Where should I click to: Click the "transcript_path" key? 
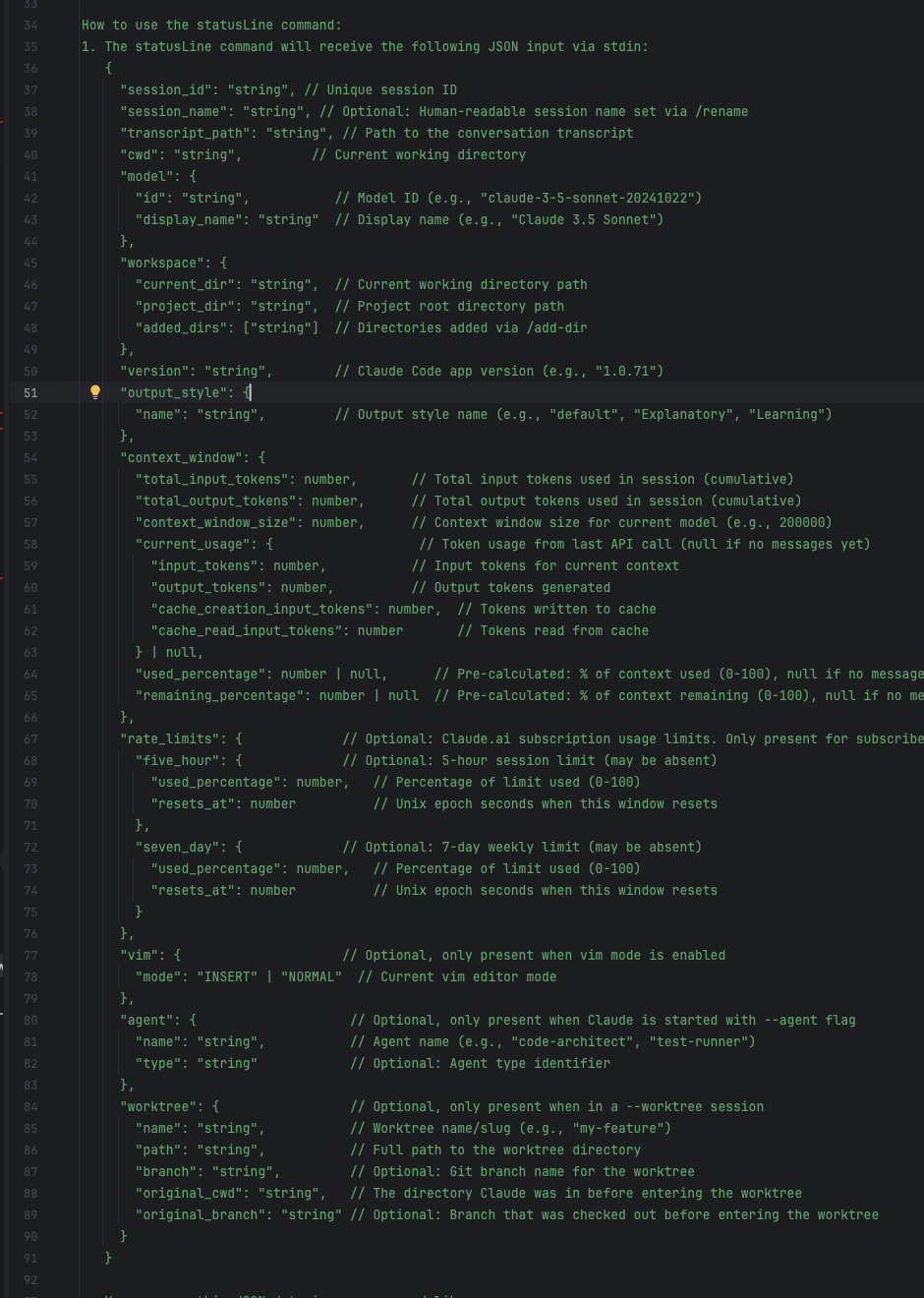click(x=185, y=133)
